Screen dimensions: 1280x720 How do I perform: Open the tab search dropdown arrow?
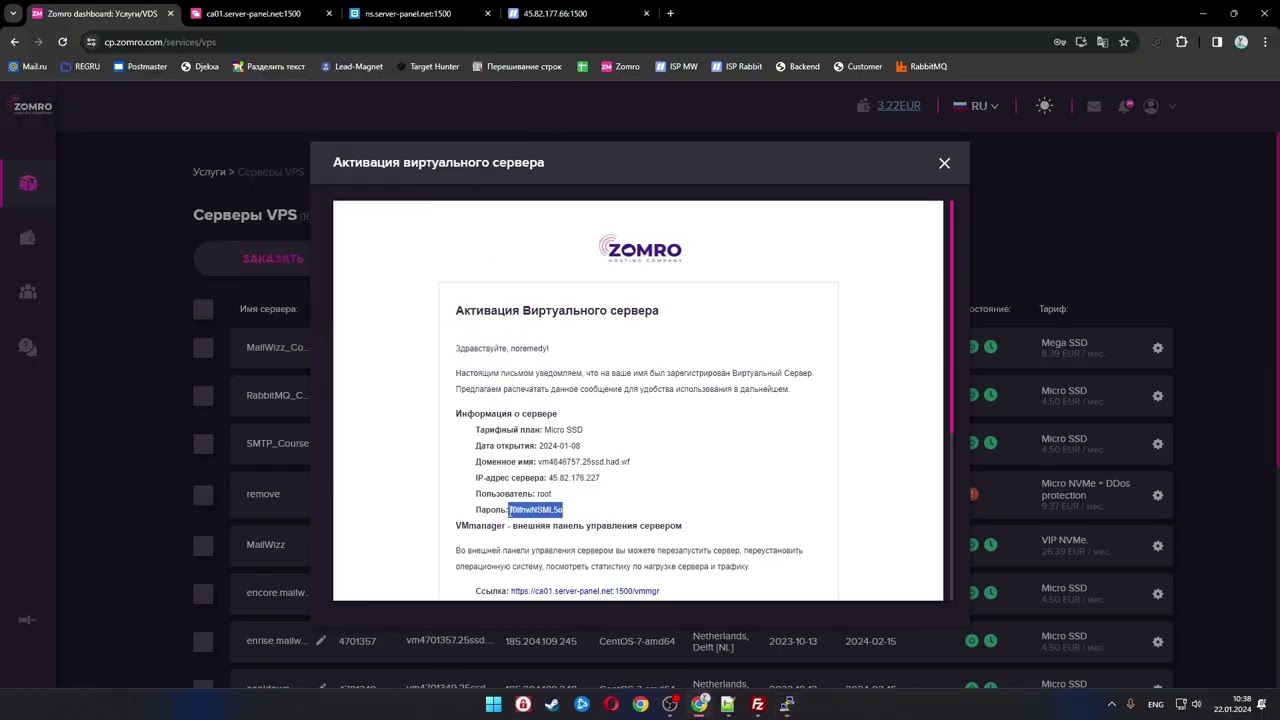(13, 14)
